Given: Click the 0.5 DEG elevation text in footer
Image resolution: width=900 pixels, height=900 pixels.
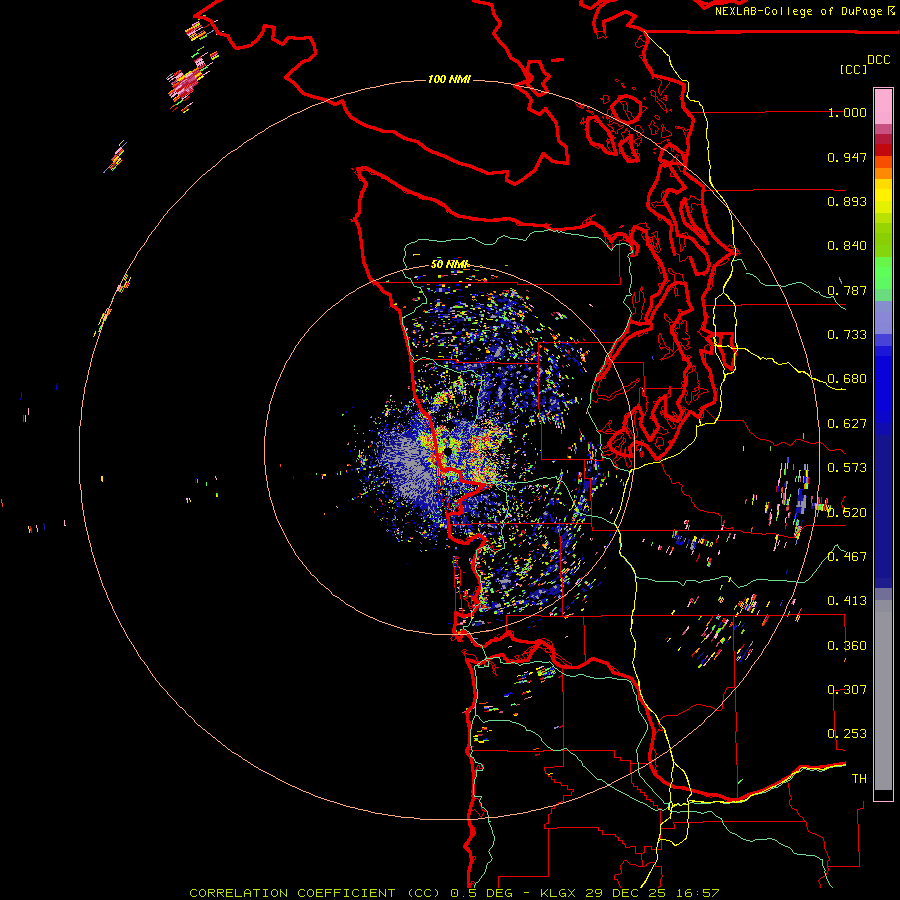Looking at the screenshot, I should pyautogui.click(x=481, y=893).
